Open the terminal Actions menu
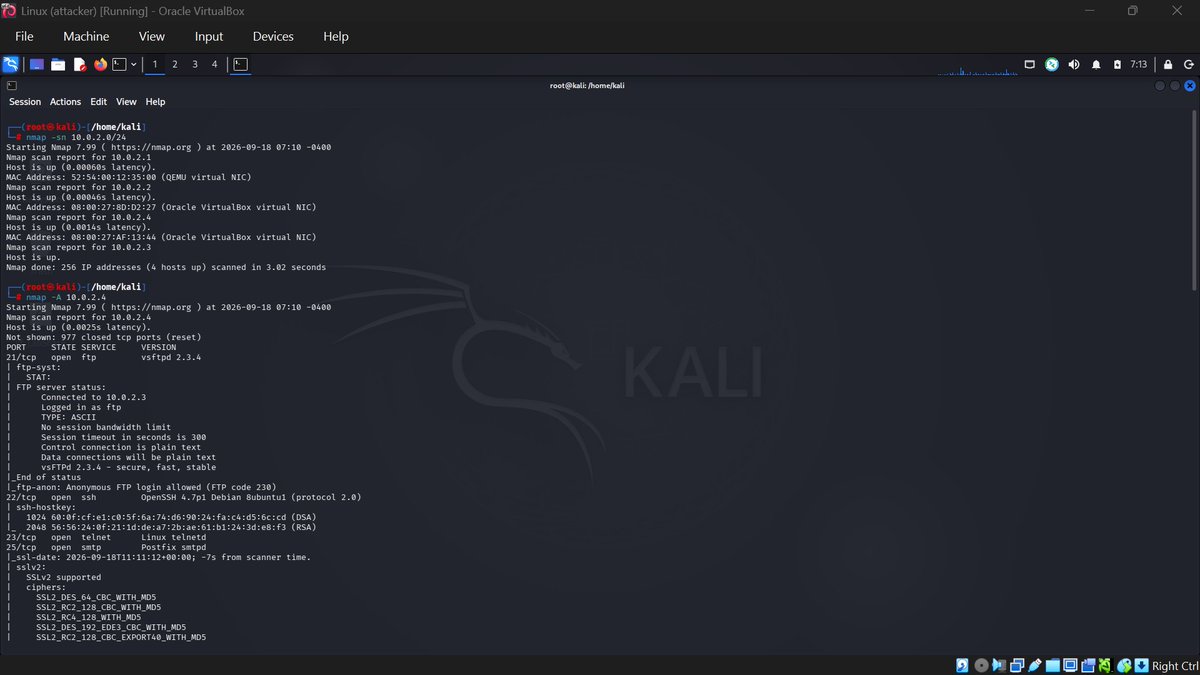 click(x=66, y=102)
